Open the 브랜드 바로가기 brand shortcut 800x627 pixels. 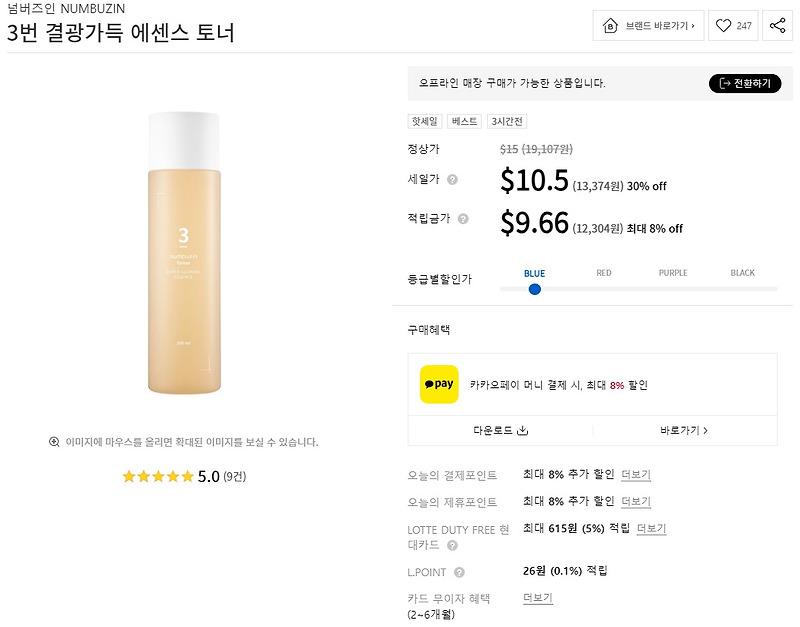[649, 26]
